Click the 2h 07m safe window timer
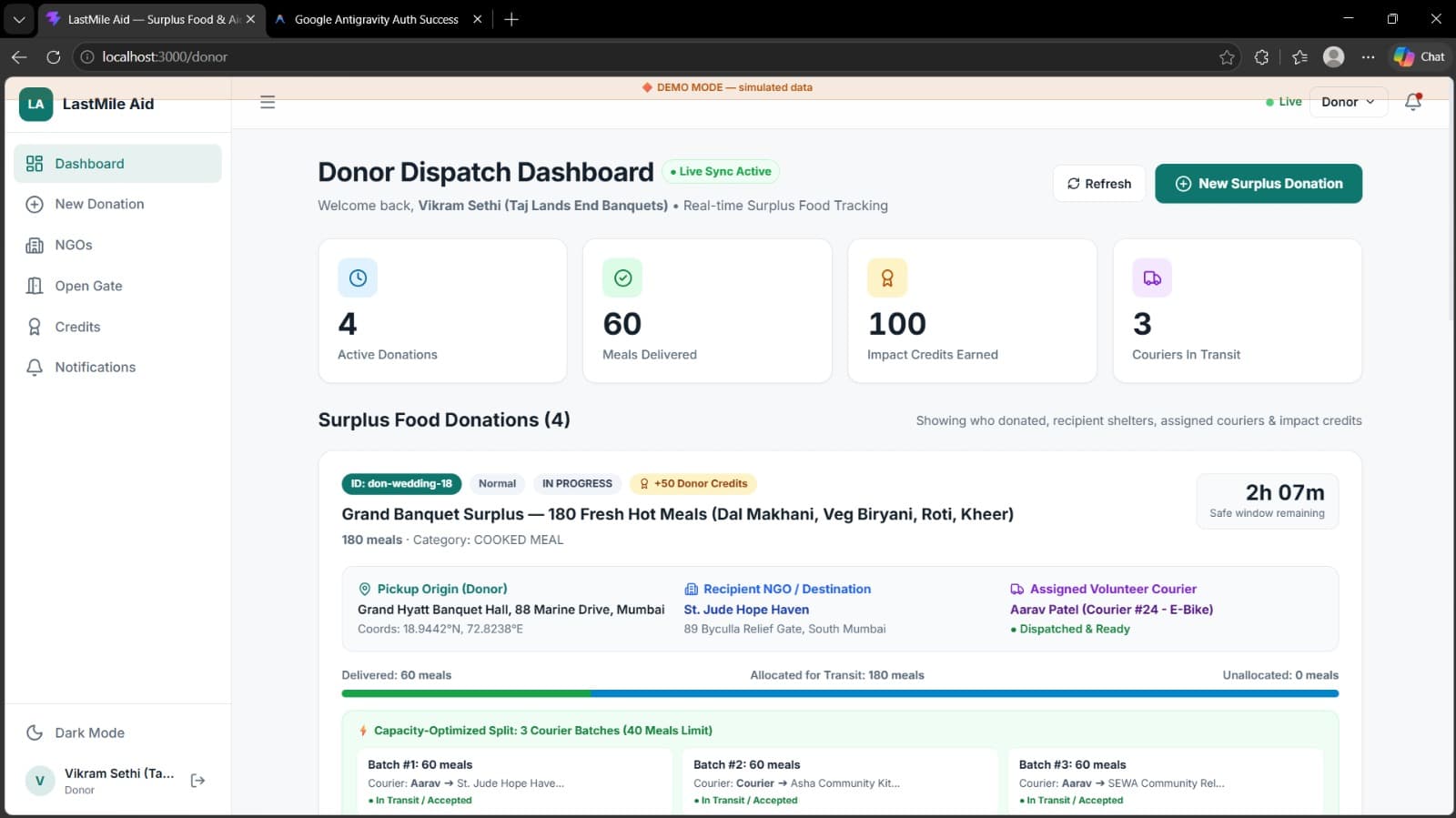Viewport: 1456px width, 818px height. [1267, 500]
